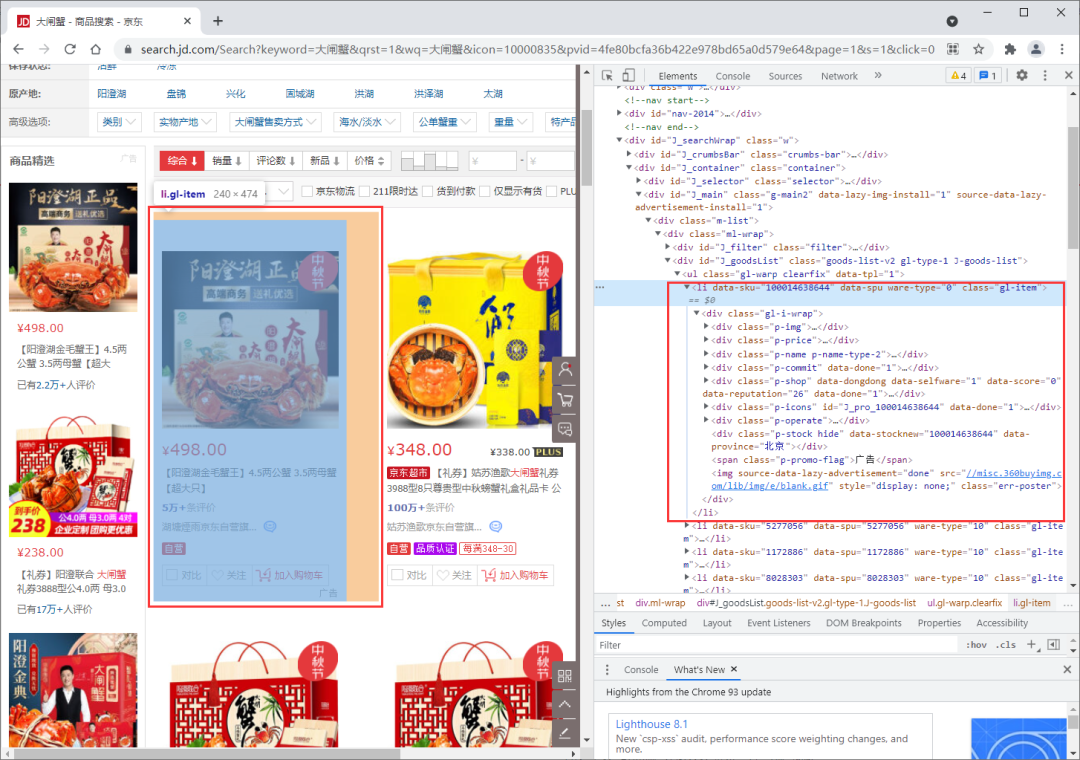Click the messages count badge
The height and width of the screenshot is (760, 1080).
point(988,75)
